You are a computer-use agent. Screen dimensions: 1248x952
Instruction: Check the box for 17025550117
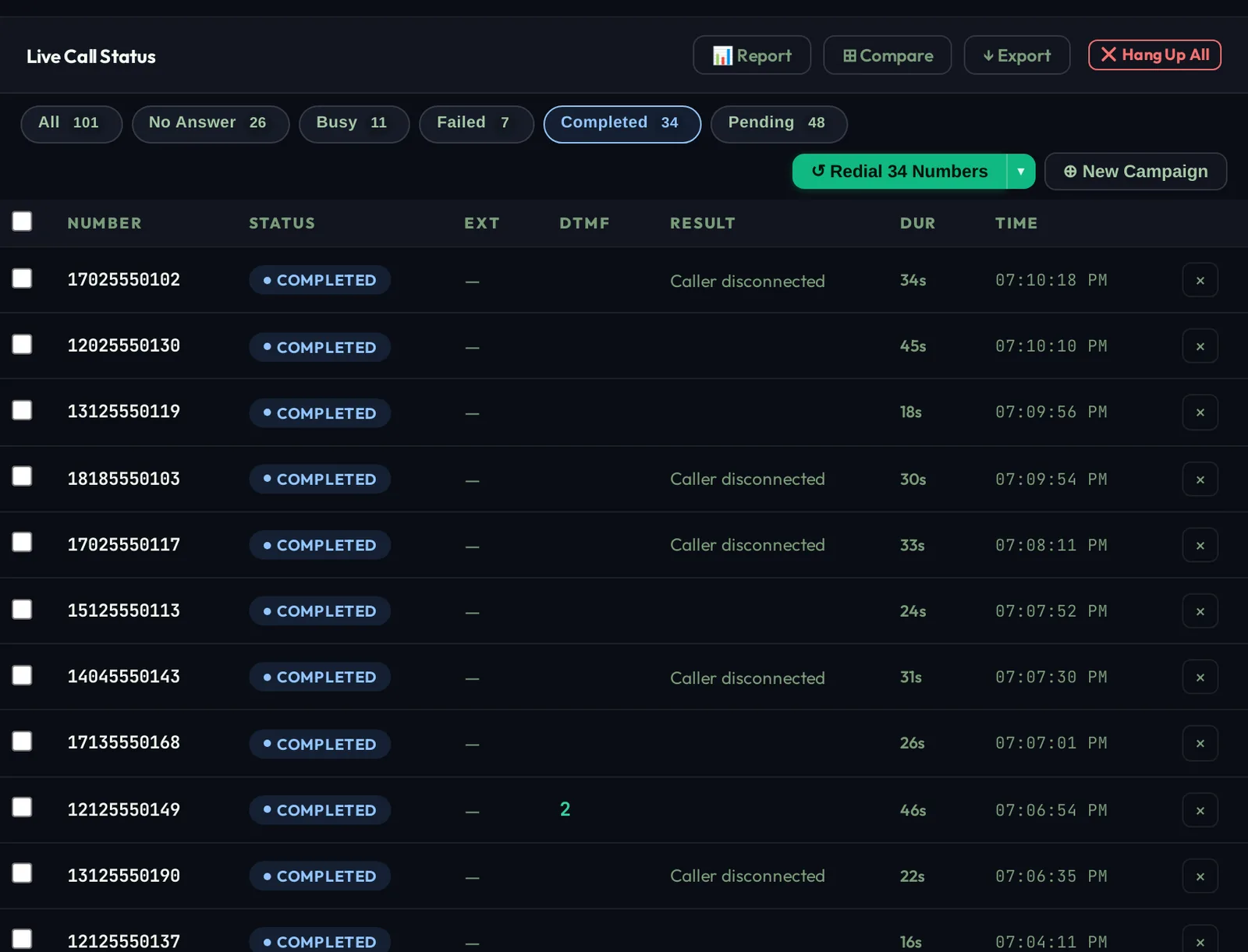point(22,543)
